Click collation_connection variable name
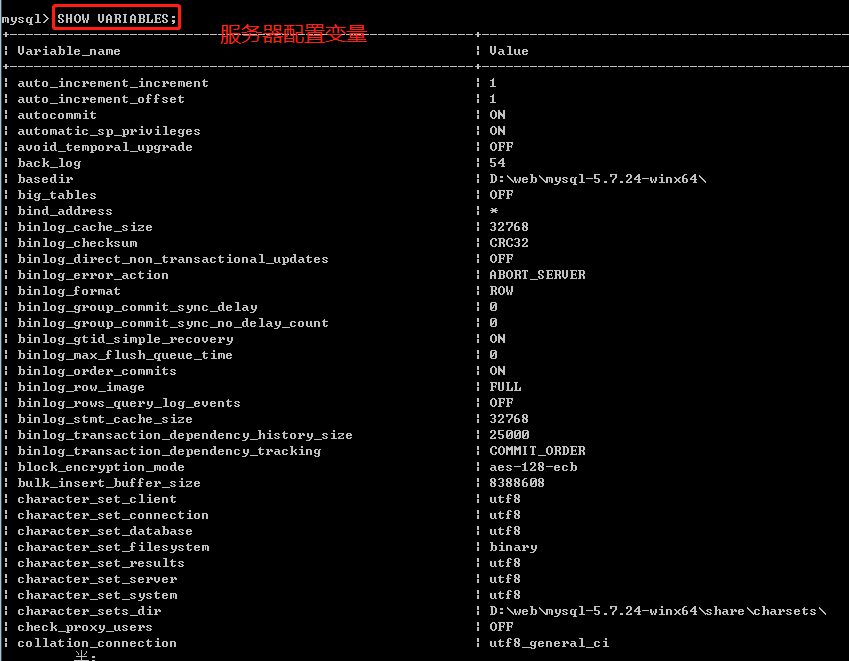This screenshot has width=849, height=661. pos(97,643)
